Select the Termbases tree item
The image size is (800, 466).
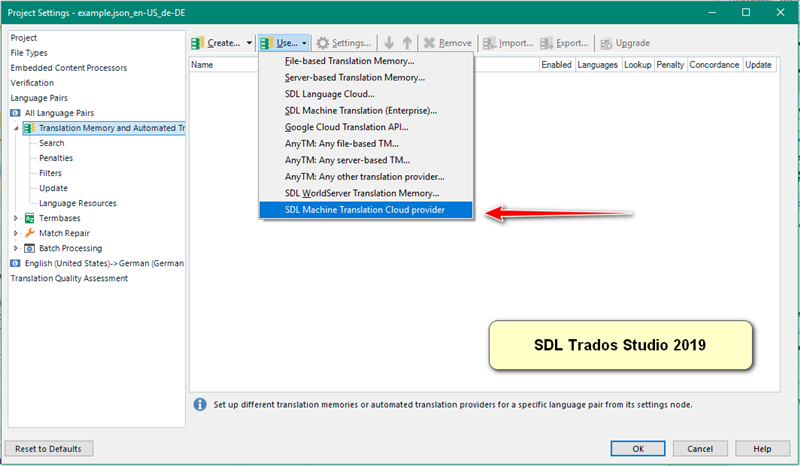coord(60,218)
